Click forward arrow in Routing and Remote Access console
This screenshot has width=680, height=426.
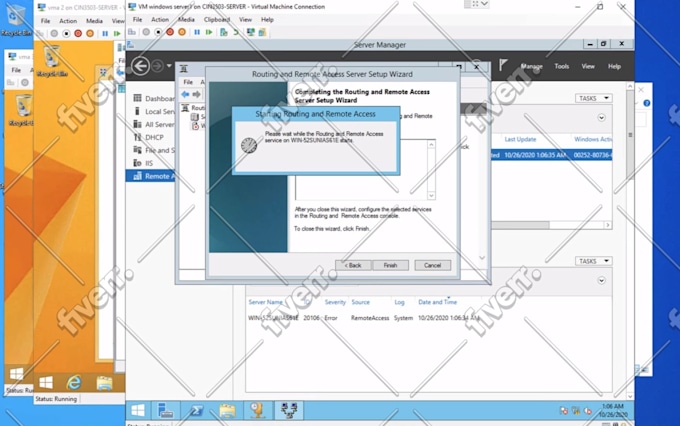tap(197, 94)
